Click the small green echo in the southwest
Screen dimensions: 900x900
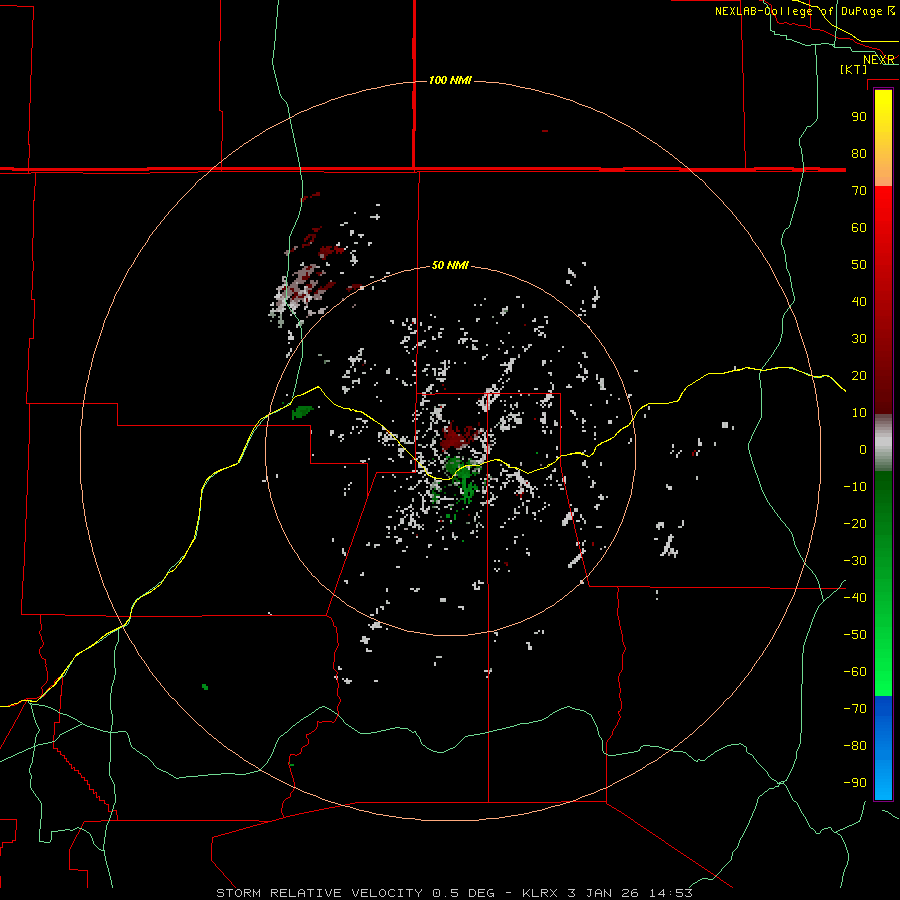click(205, 686)
